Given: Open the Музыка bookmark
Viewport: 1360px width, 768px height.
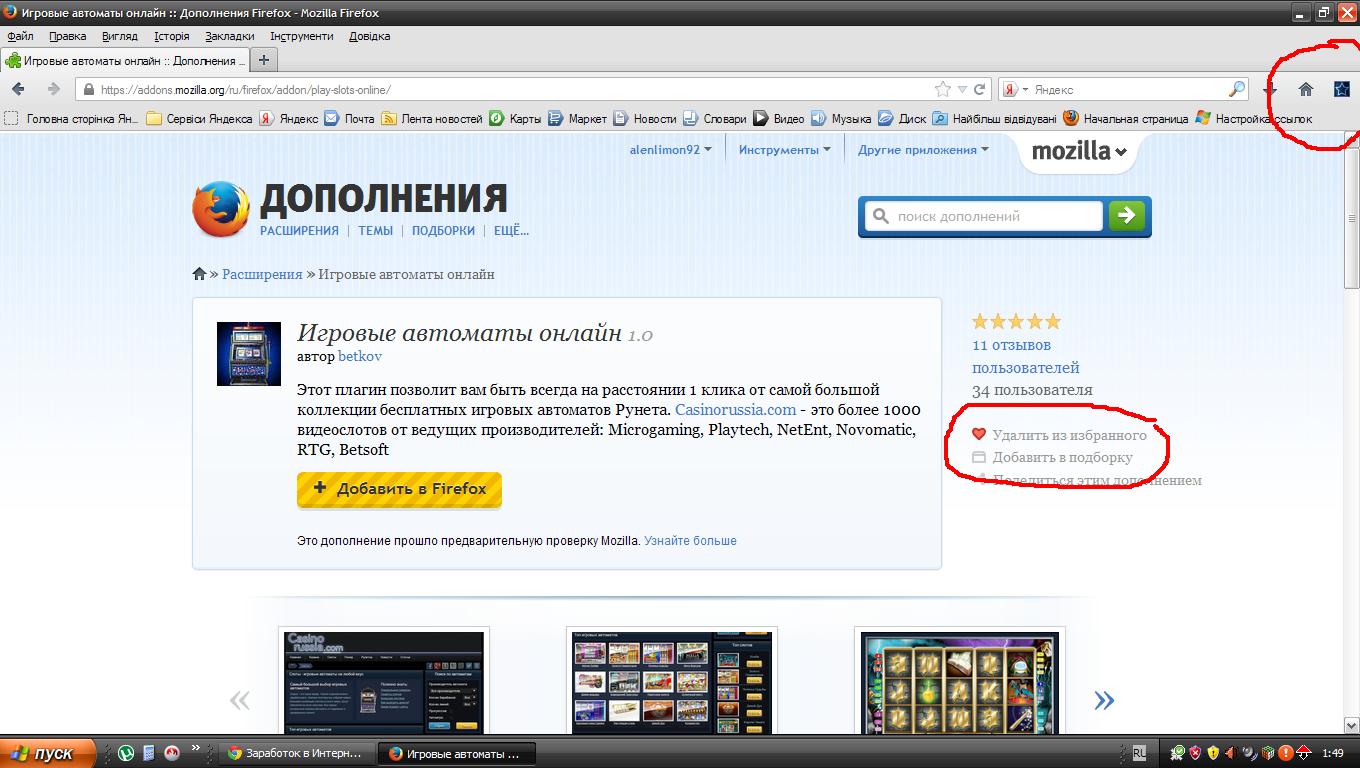Looking at the screenshot, I should (x=841, y=118).
